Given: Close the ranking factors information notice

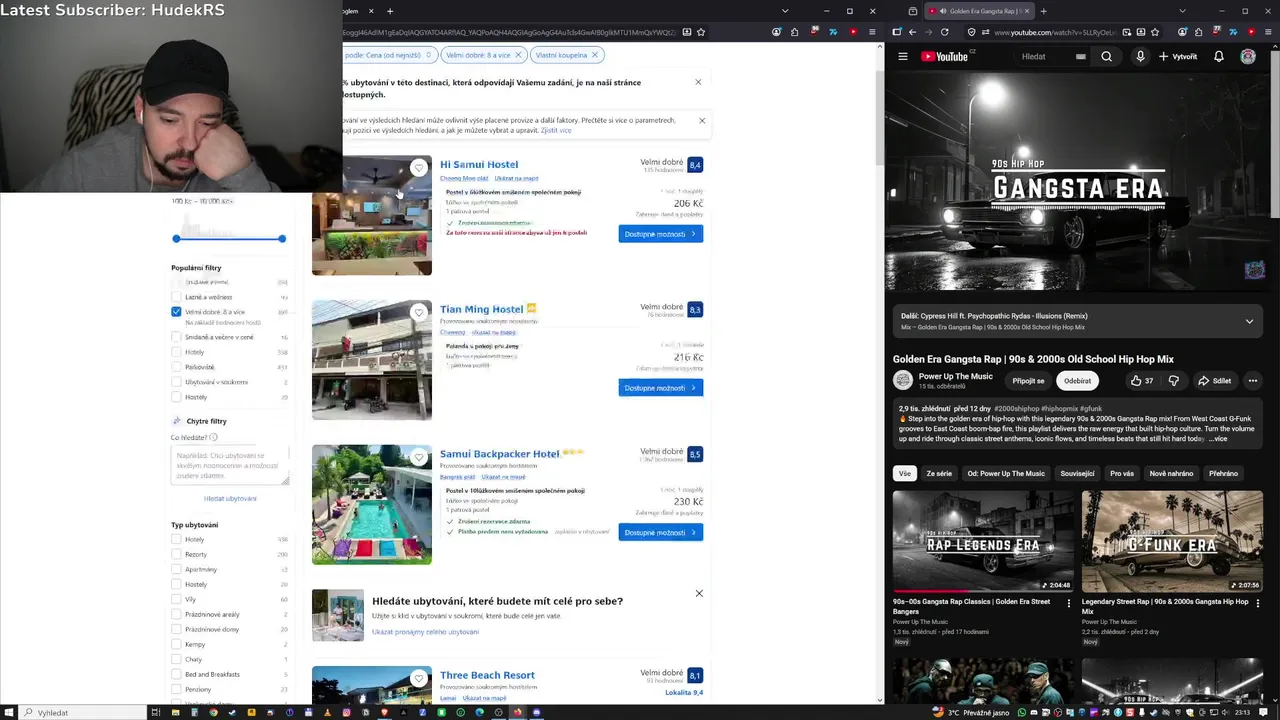Looking at the screenshot, I should coord(702,121).
